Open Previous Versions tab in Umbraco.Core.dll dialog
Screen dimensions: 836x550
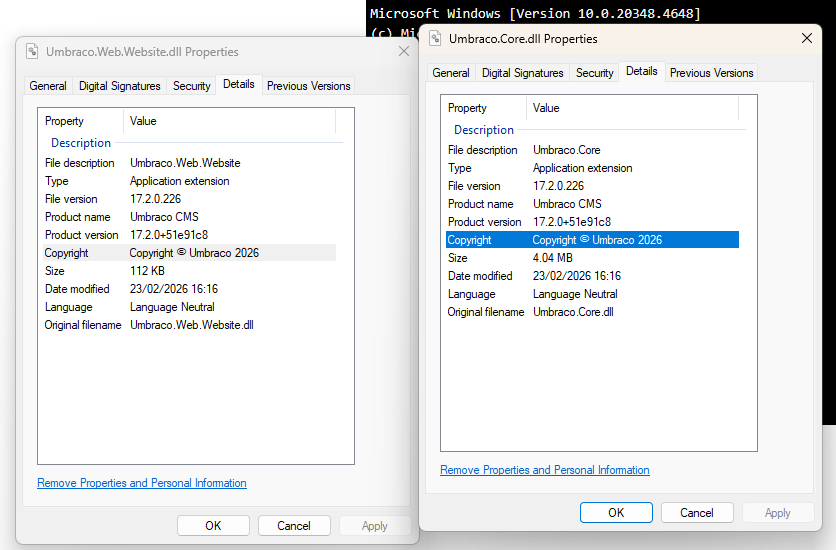click(x=711, y=73)
